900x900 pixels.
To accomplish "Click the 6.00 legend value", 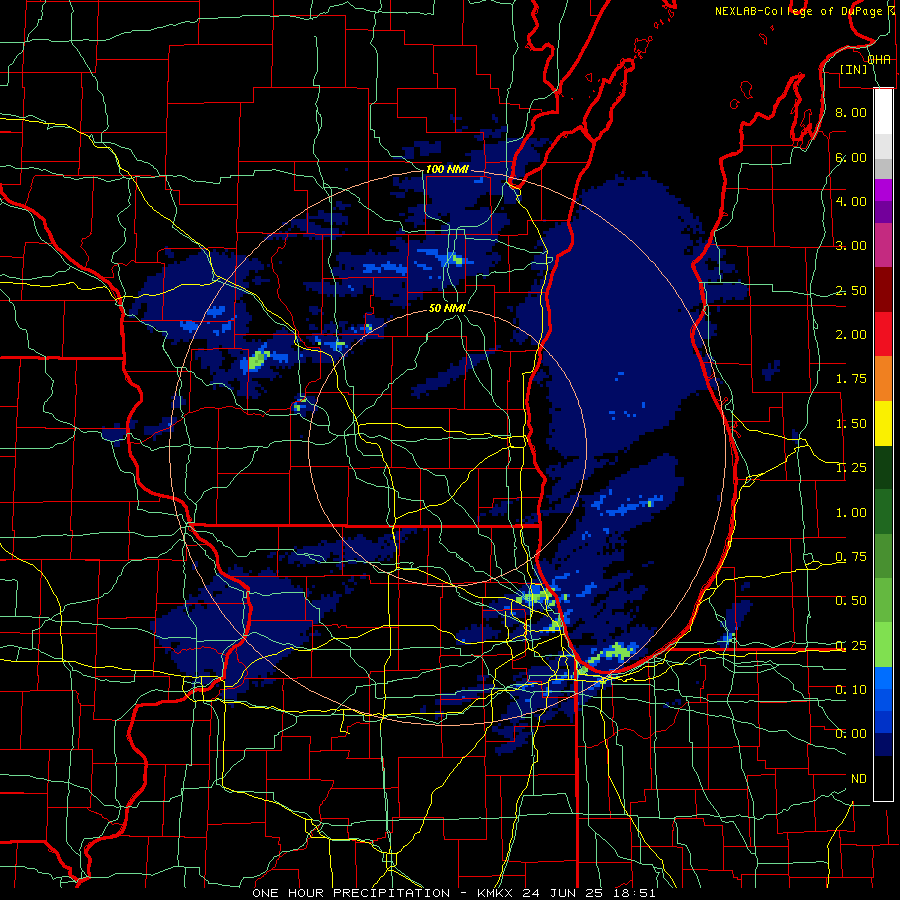I will click(851, 157).
